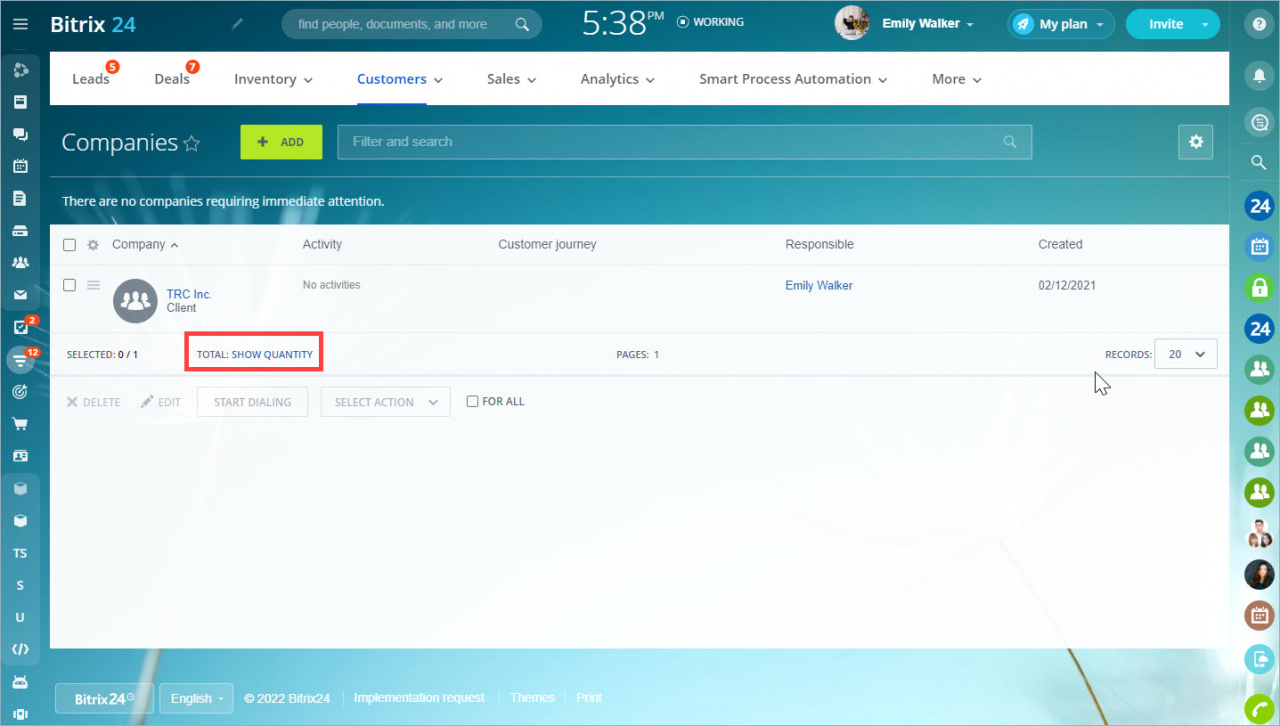Screen dimensions: 1280x726
Task: Focus the find people, documents search box
Action: pos(412,24)
